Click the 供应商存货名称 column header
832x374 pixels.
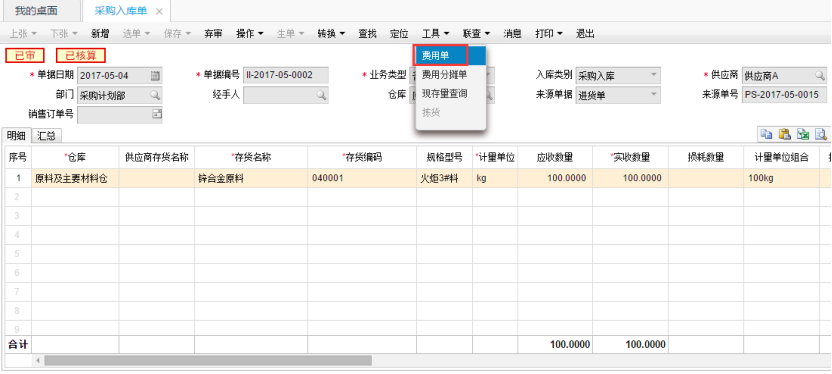tap(157, 157)
